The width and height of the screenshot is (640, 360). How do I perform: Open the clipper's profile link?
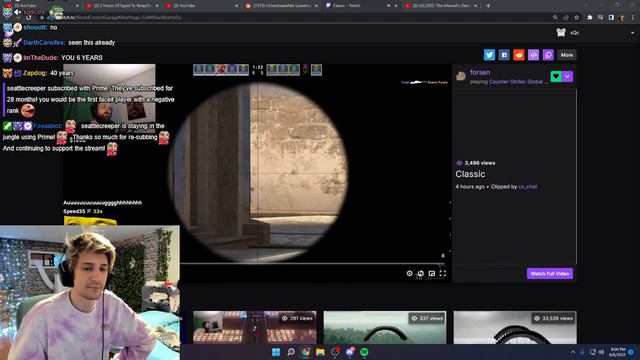527,187
